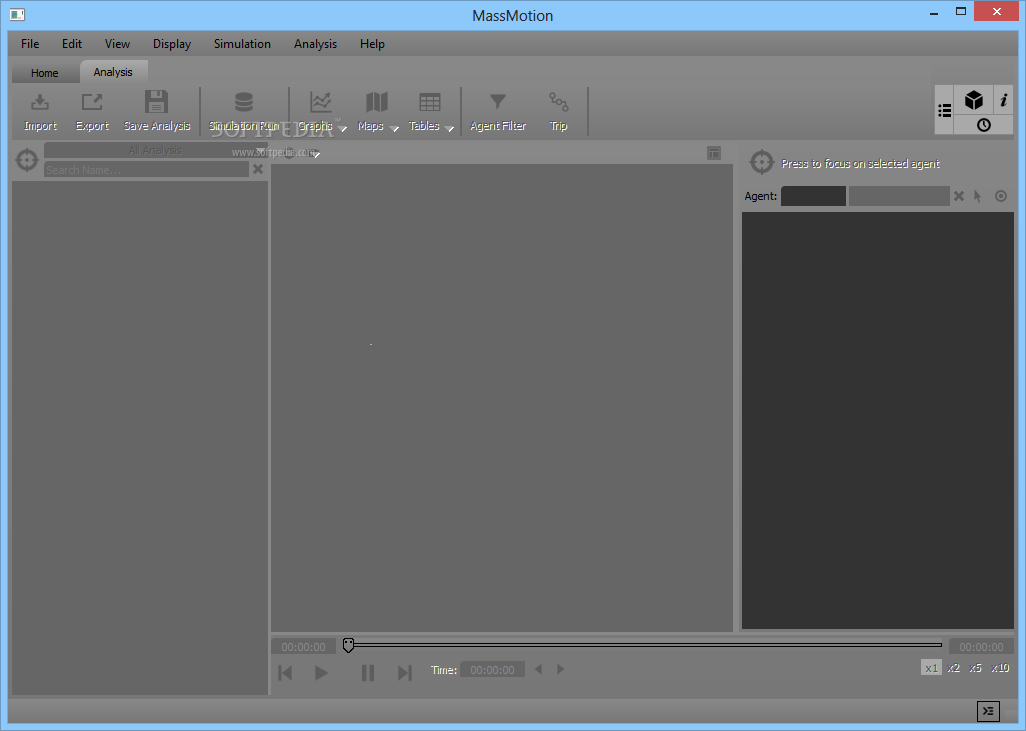This screenshot has width=1026, height=731.
Task: Open the Simulation menu
Action: tap(242, 44)
